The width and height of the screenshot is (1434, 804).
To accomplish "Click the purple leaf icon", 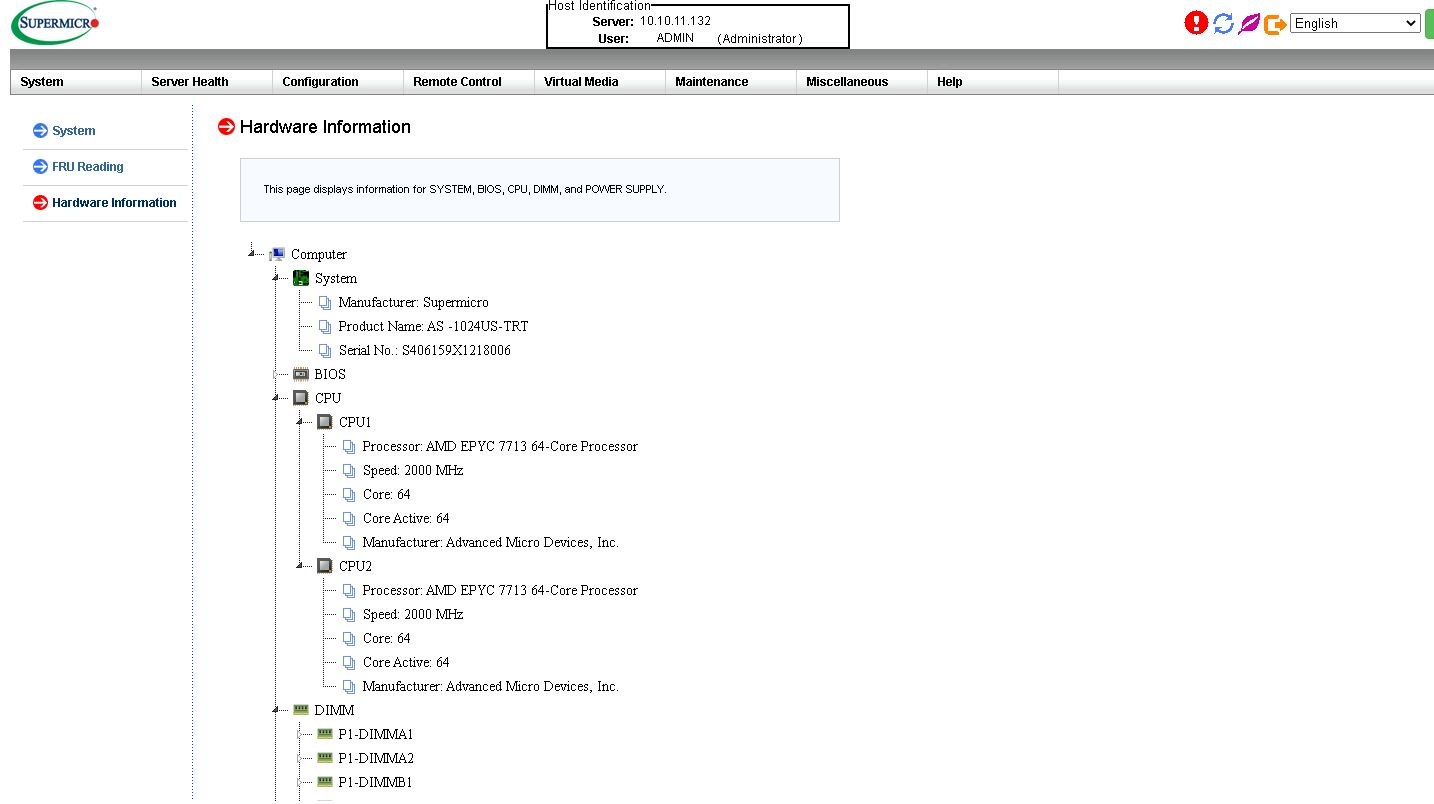I will [x=1249, y=23].
